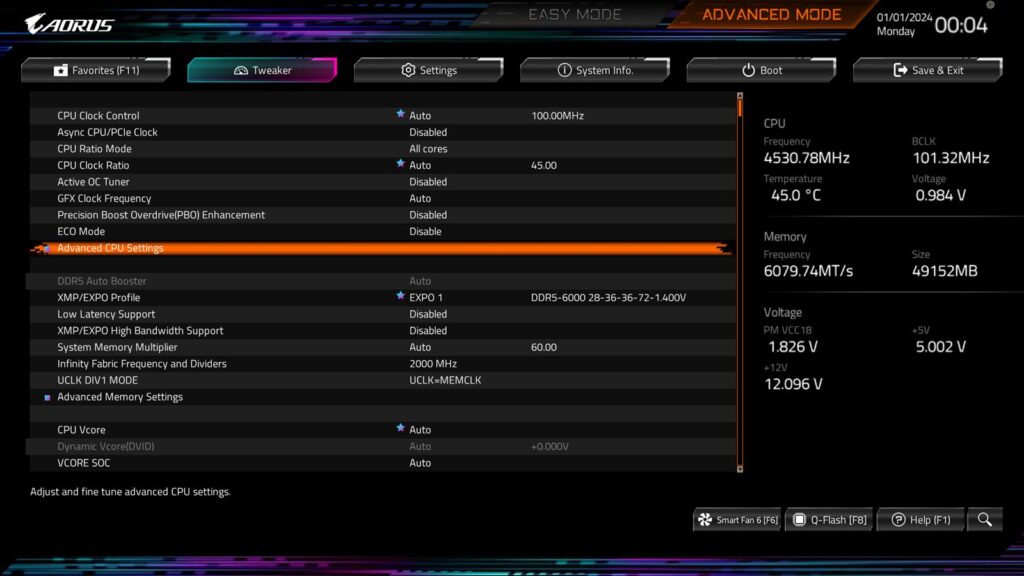
Task: Click the CPU frequency 4530.78MHz readout
Action: click(807, 158)
